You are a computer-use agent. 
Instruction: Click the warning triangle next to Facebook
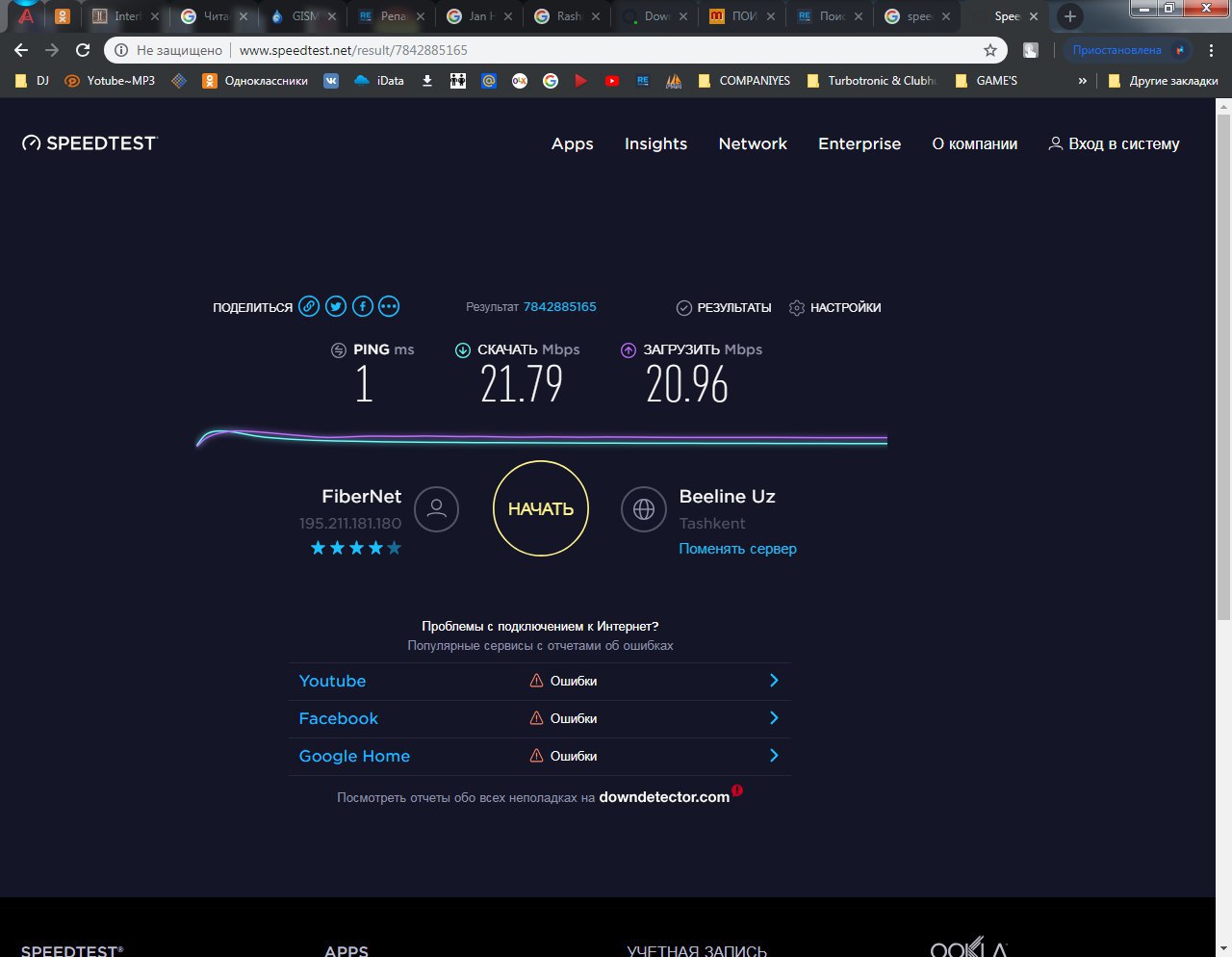click(x=537, y=718)
